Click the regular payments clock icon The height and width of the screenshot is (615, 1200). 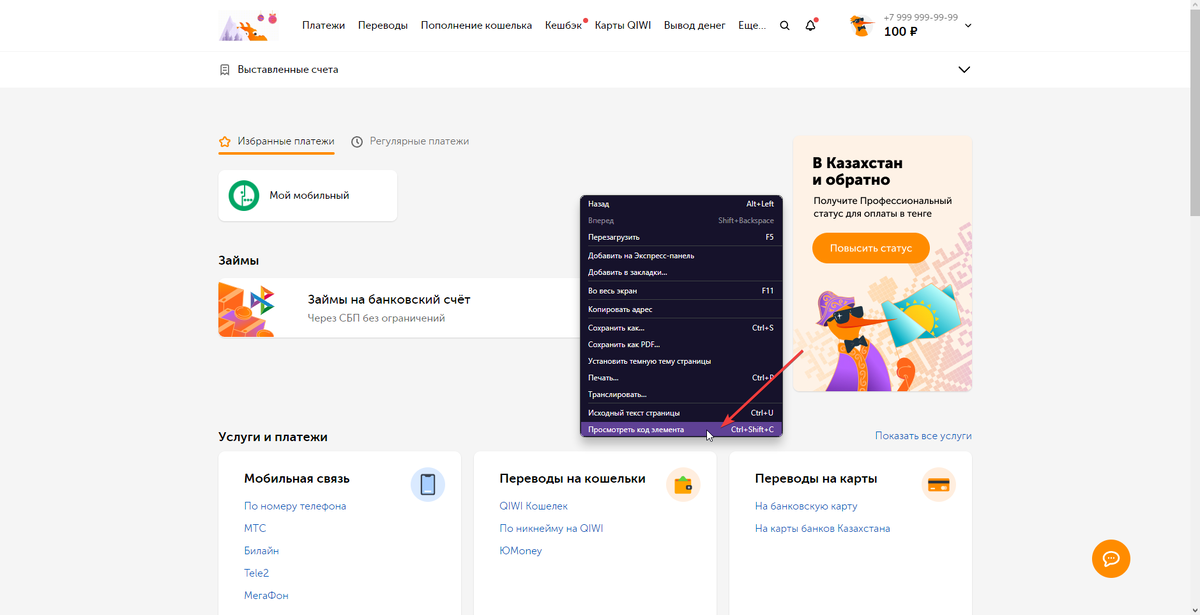click(357, 142)
